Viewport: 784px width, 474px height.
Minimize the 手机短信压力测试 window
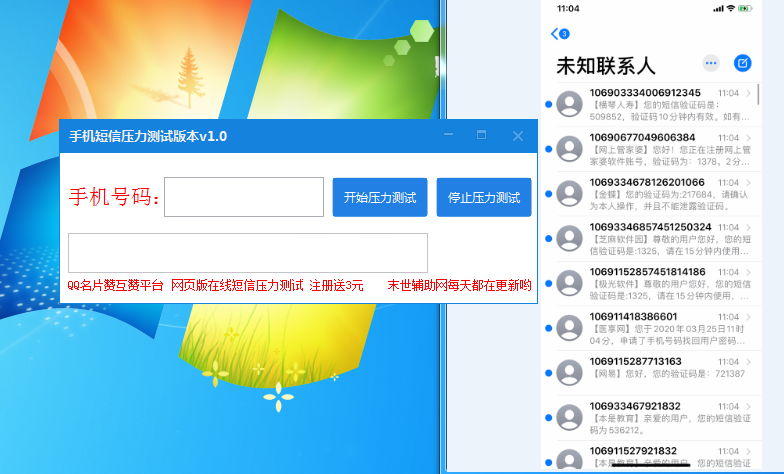click(448, 135)
